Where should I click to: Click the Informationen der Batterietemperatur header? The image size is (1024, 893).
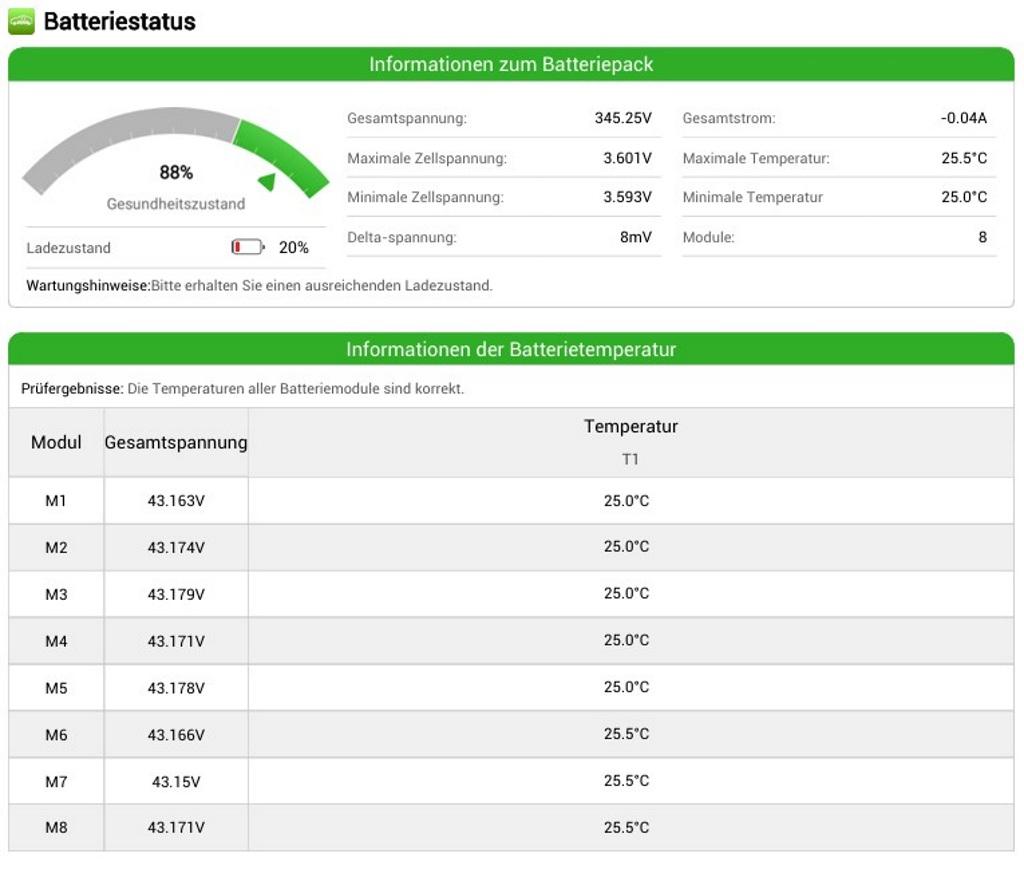511,349
